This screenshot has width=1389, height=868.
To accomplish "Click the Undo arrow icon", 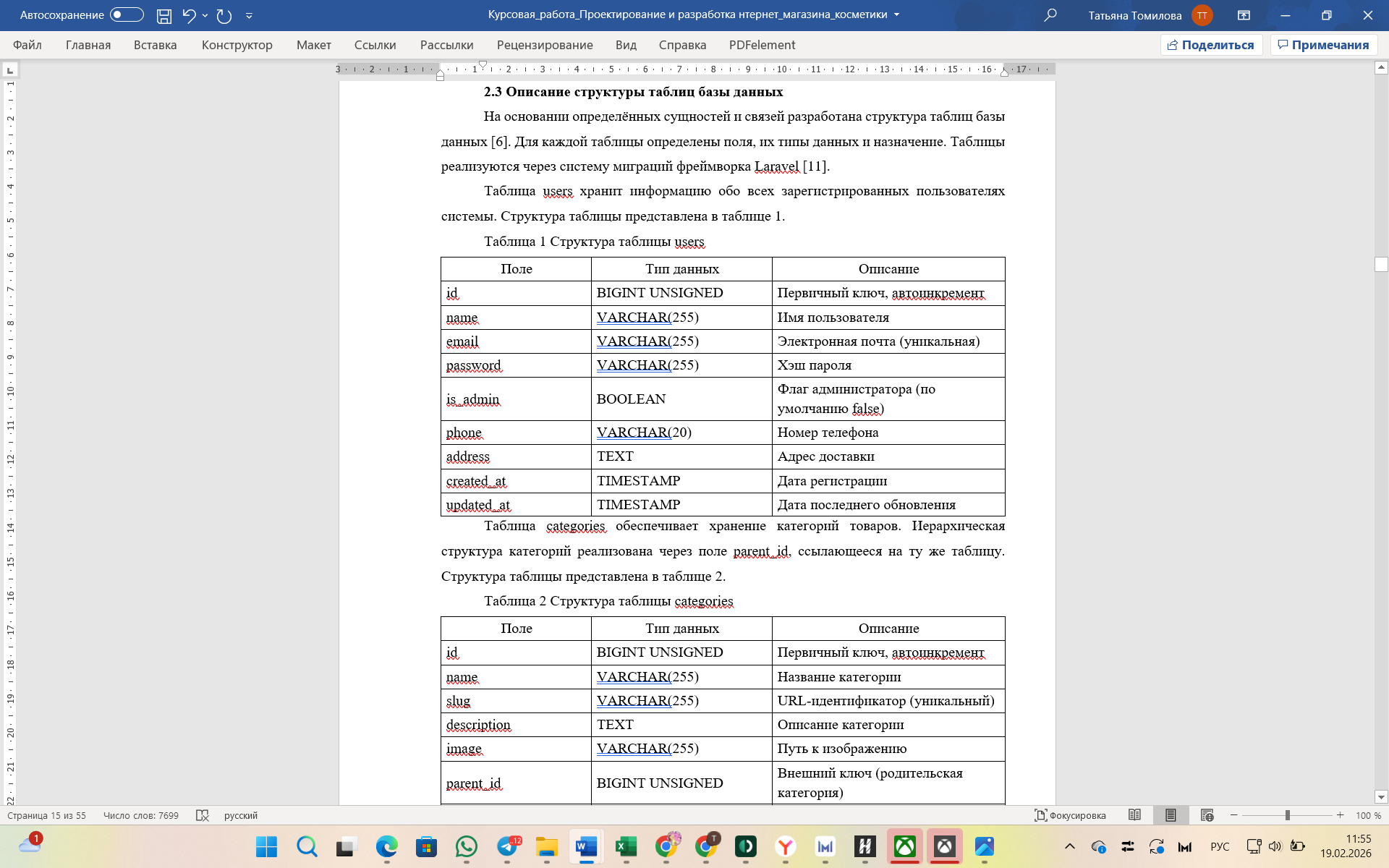I will [189, 15].
